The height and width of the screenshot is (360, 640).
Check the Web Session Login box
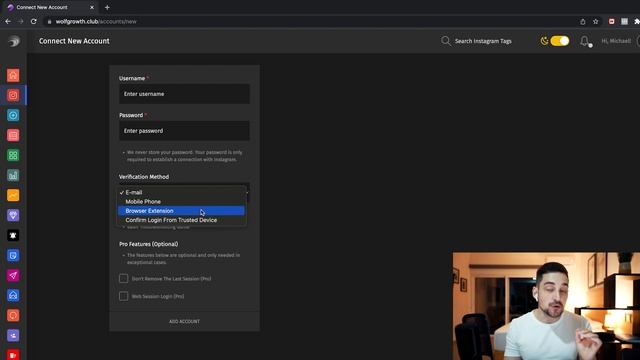123,296
